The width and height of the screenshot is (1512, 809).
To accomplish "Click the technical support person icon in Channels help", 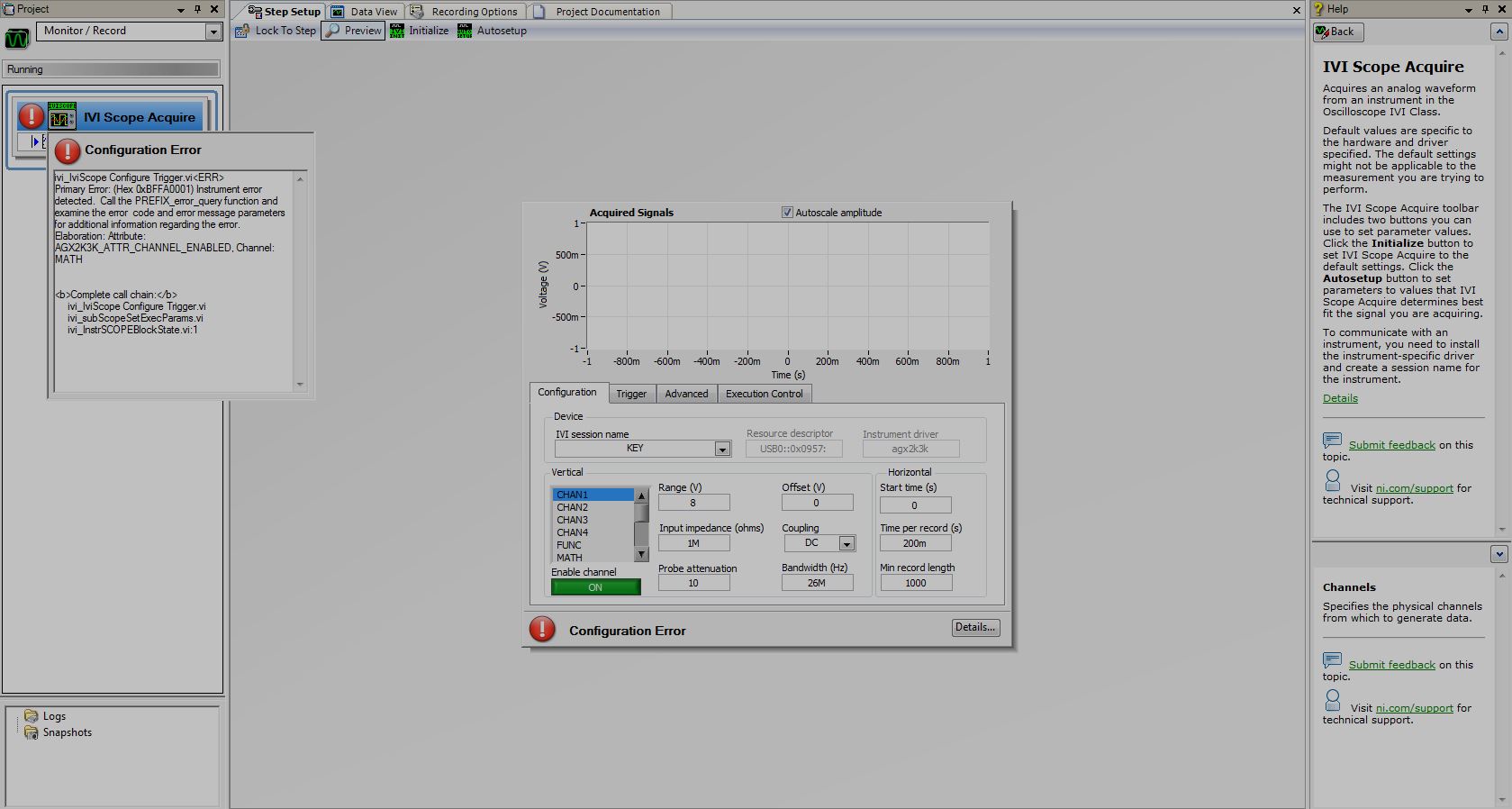I will coord(1333,700).
